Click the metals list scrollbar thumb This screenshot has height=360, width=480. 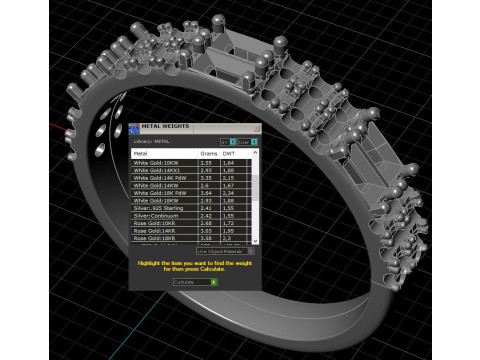point(255,188)
